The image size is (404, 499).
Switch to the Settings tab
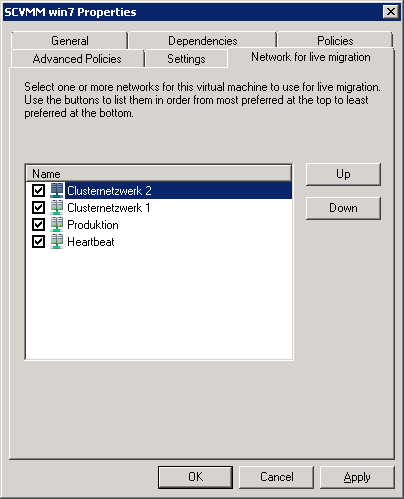pos(186,59)
